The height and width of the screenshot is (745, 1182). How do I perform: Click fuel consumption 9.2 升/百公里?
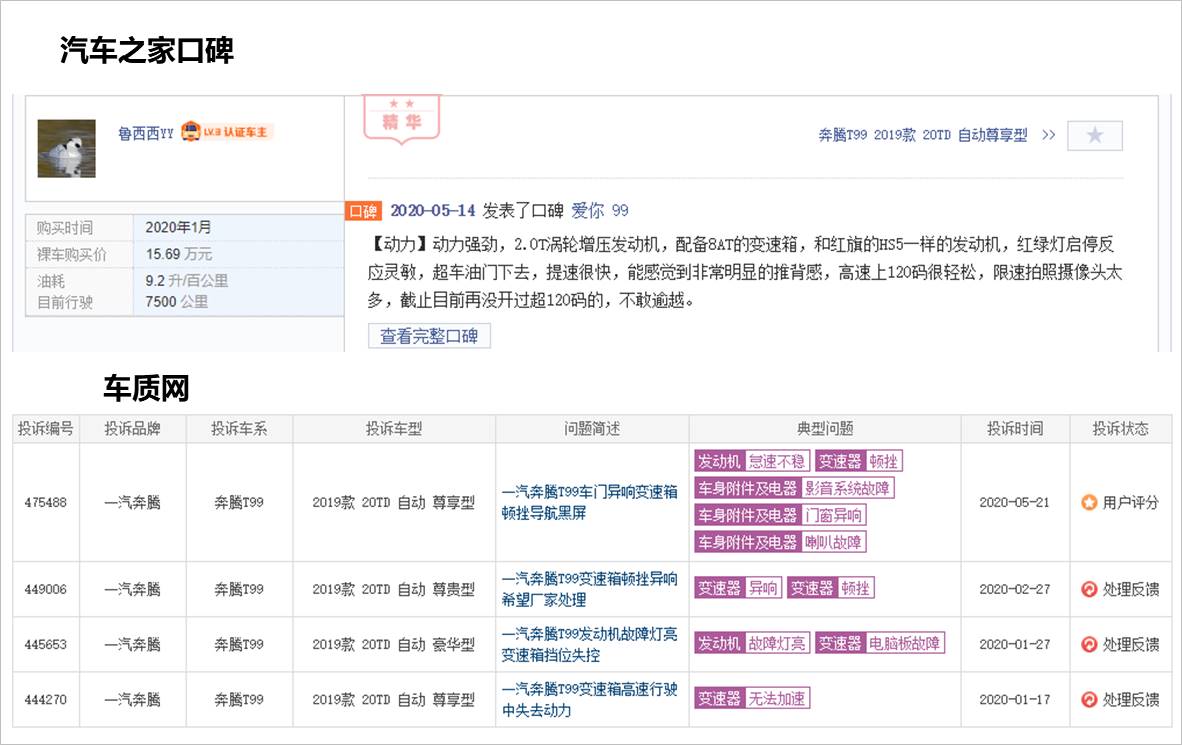click(186, 281)
